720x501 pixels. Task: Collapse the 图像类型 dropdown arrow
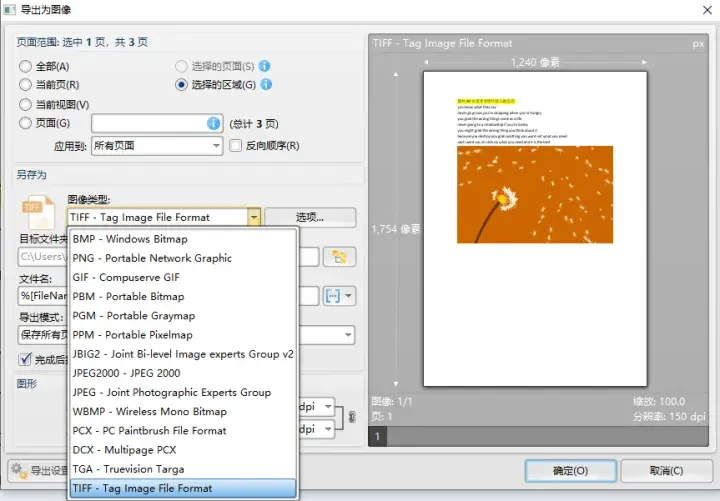[x=254, y=217]
